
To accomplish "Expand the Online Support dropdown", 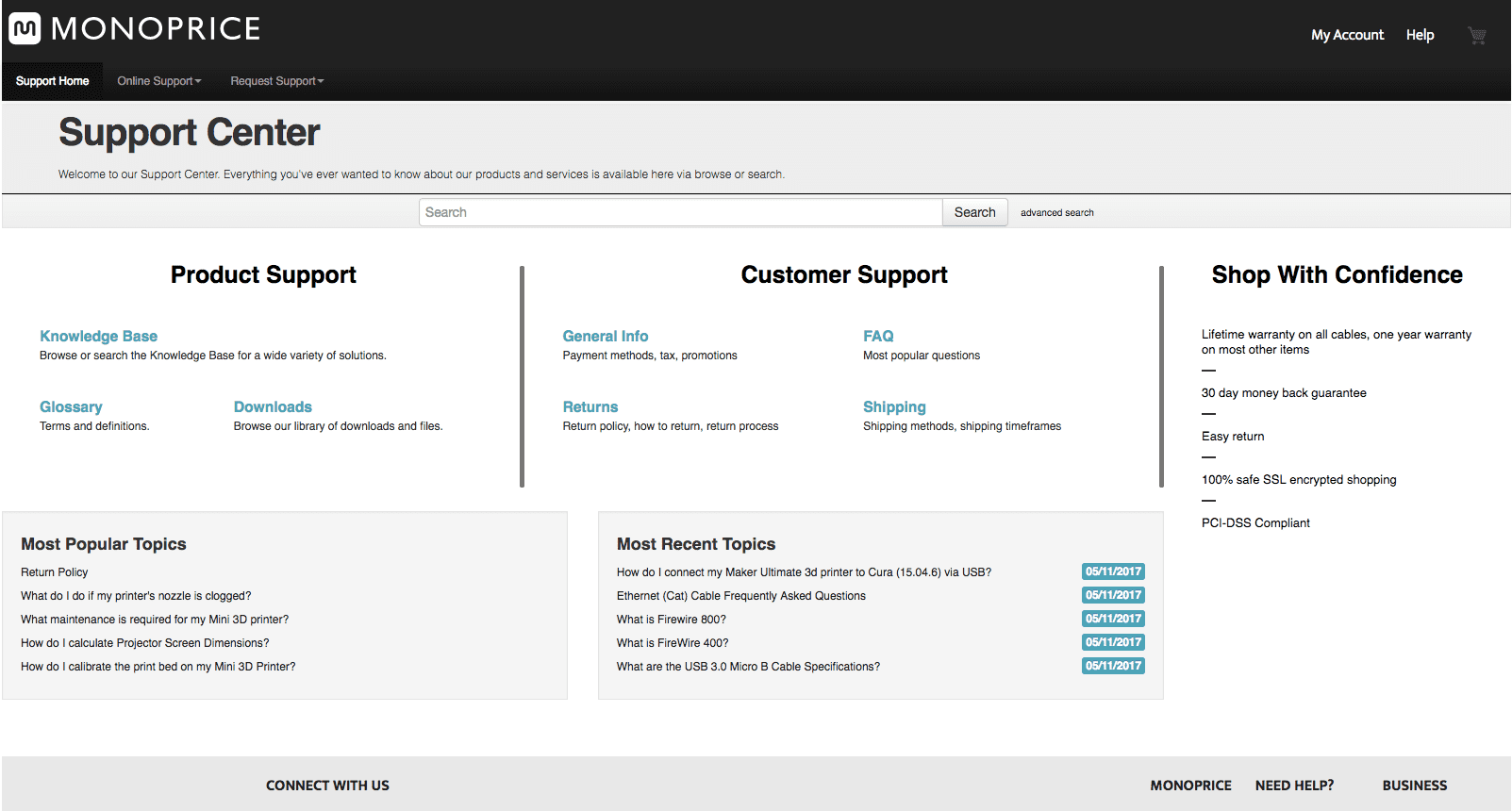I will (158, 81).
